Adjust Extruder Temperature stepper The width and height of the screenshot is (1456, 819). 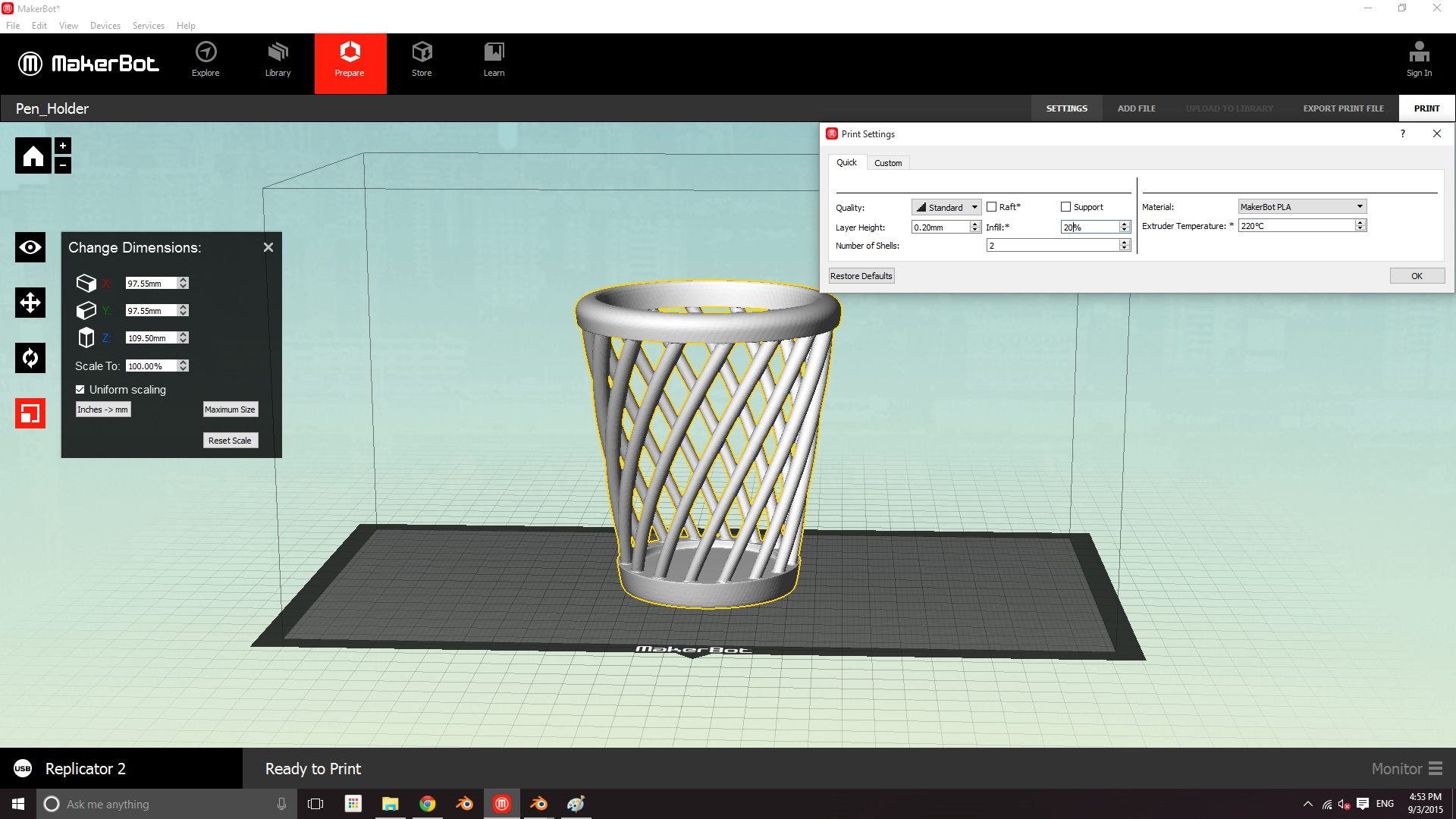[1360, 225]
